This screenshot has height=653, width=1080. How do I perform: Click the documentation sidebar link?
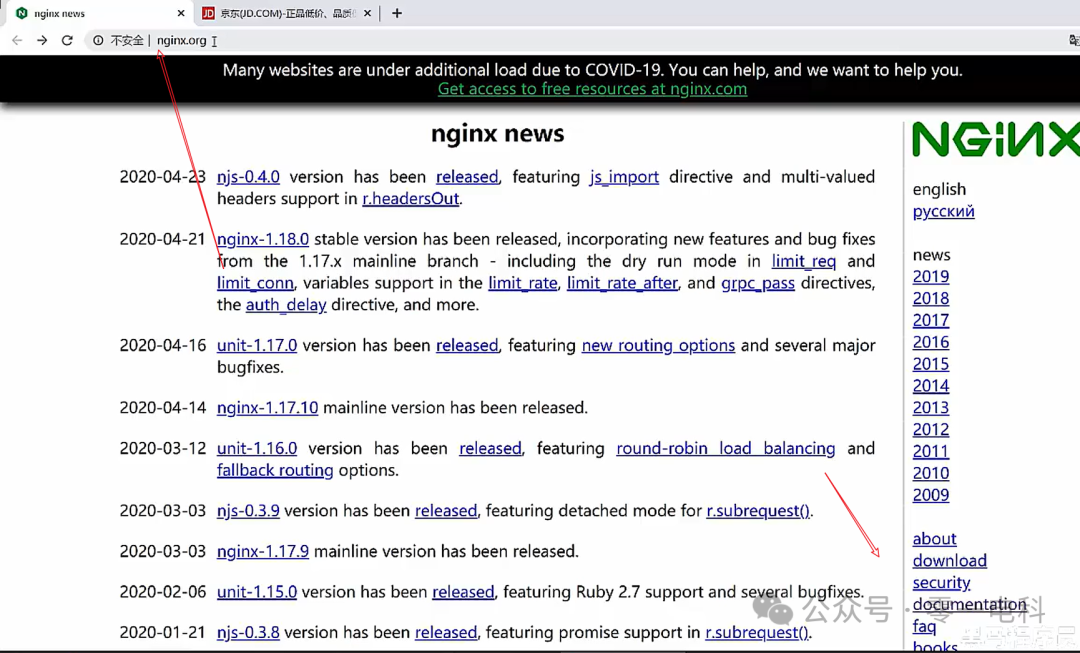(971, 604)
